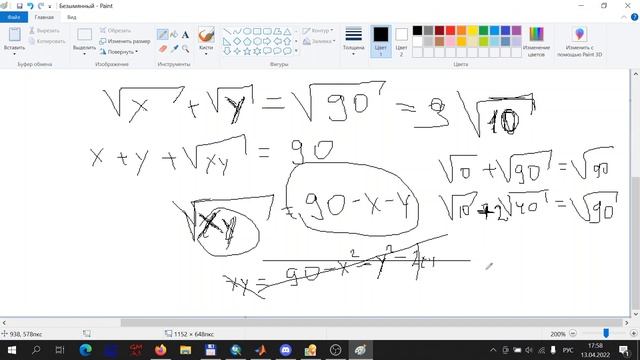Choose the Curve shape
The image size is (640, 360).
(237, 31)
